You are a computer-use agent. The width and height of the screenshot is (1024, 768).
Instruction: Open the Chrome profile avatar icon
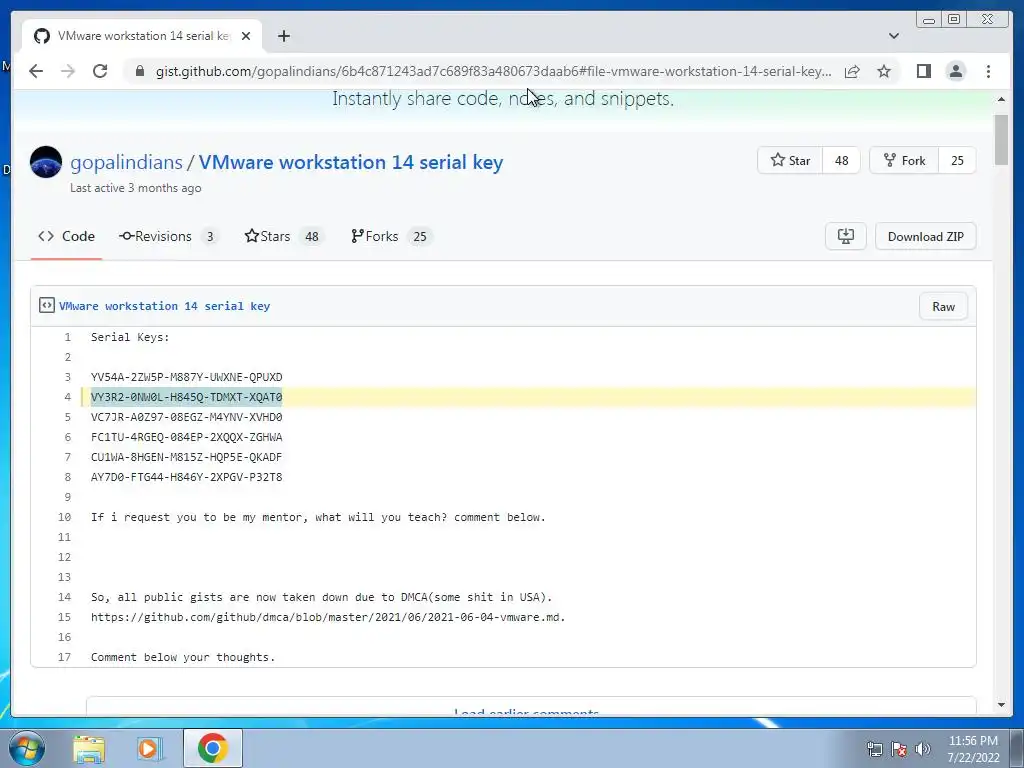956,71
